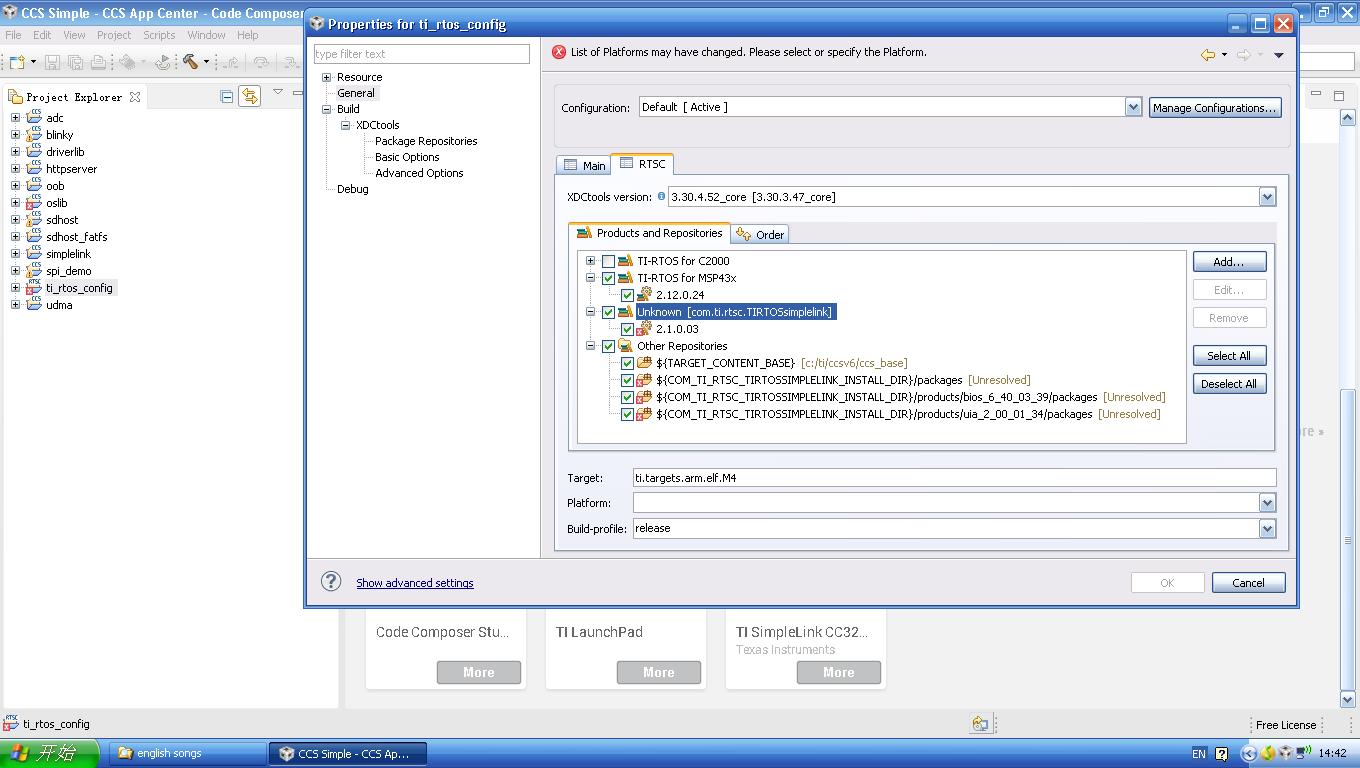Click the Select All button

(1229, 356)
